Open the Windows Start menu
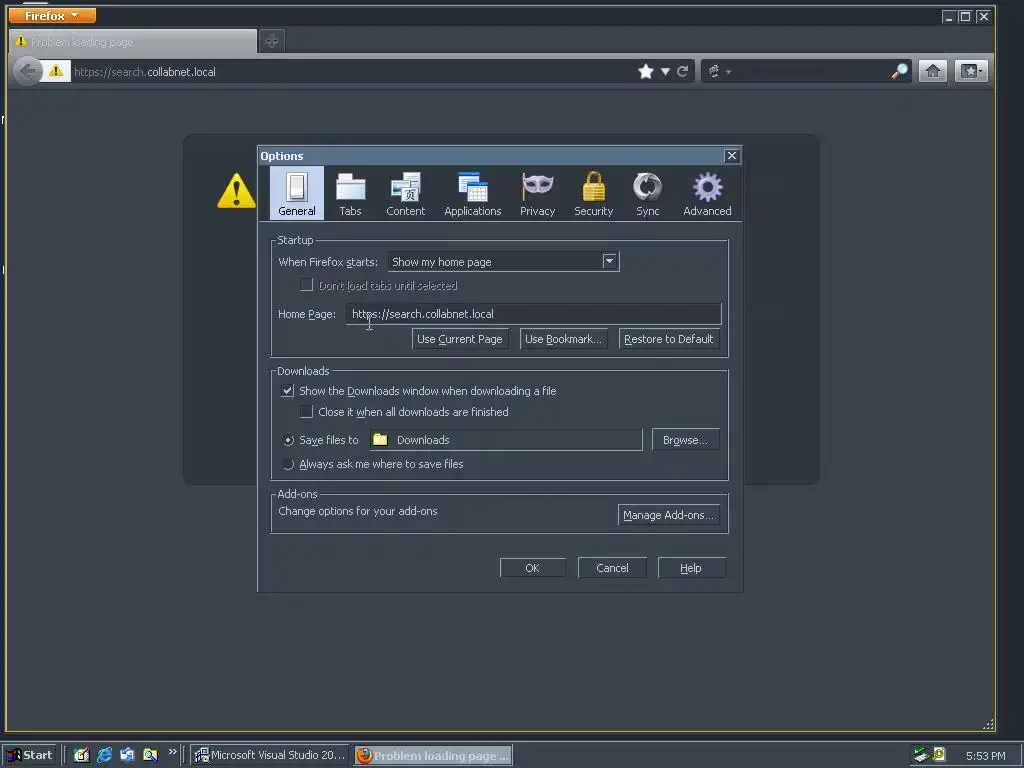This screenshot has height=768, width=1024. coord(29,755)
